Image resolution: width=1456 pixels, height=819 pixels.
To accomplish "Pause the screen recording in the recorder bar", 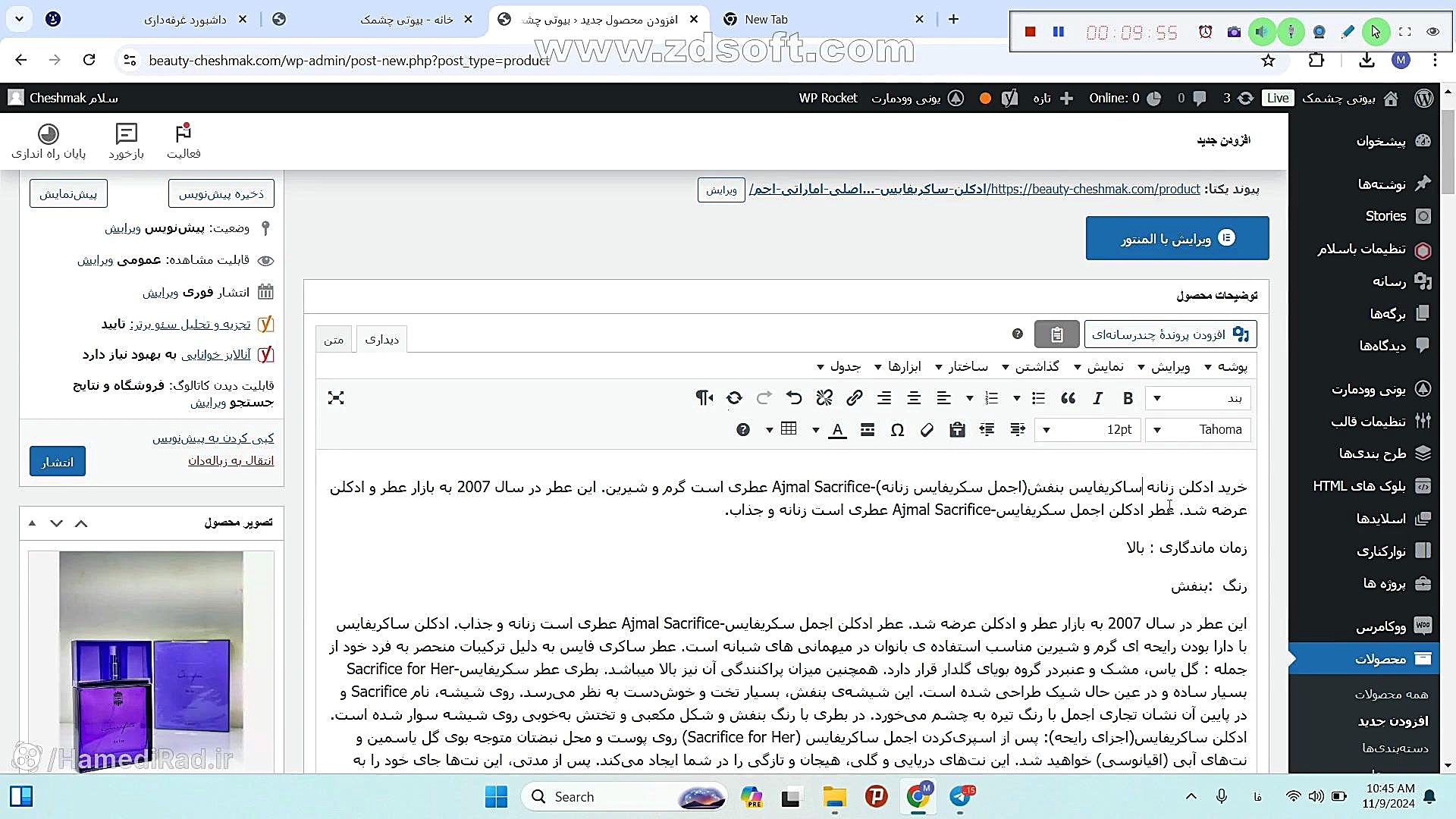I will point(1059,32).
